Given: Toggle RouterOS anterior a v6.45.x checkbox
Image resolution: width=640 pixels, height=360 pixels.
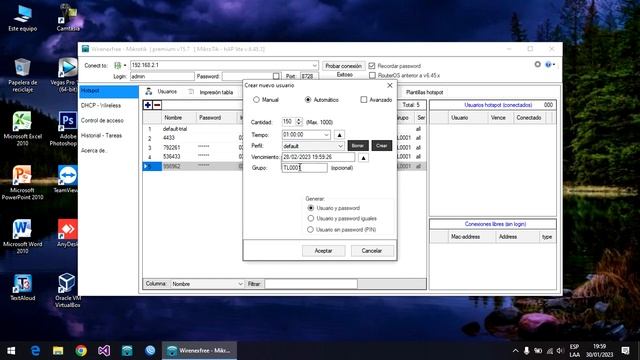Looking at the screenshot, I should click(372, 76).
